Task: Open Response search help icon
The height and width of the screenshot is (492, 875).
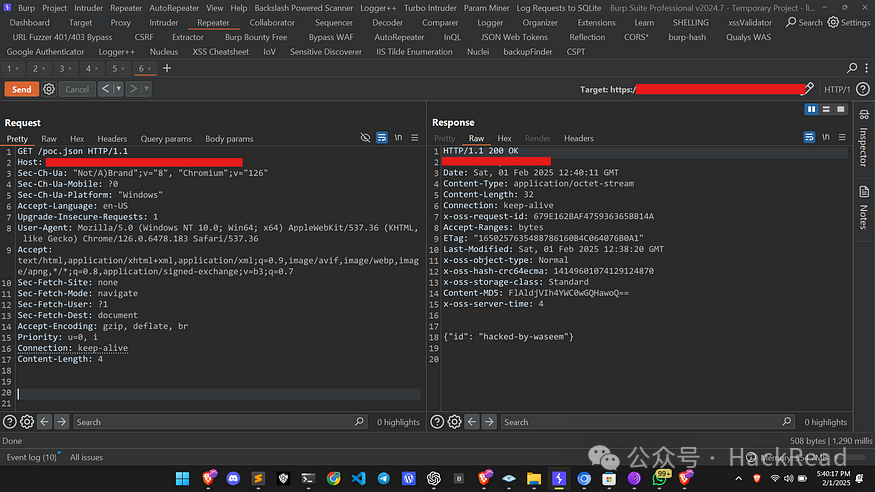Action: pos(437,422)
